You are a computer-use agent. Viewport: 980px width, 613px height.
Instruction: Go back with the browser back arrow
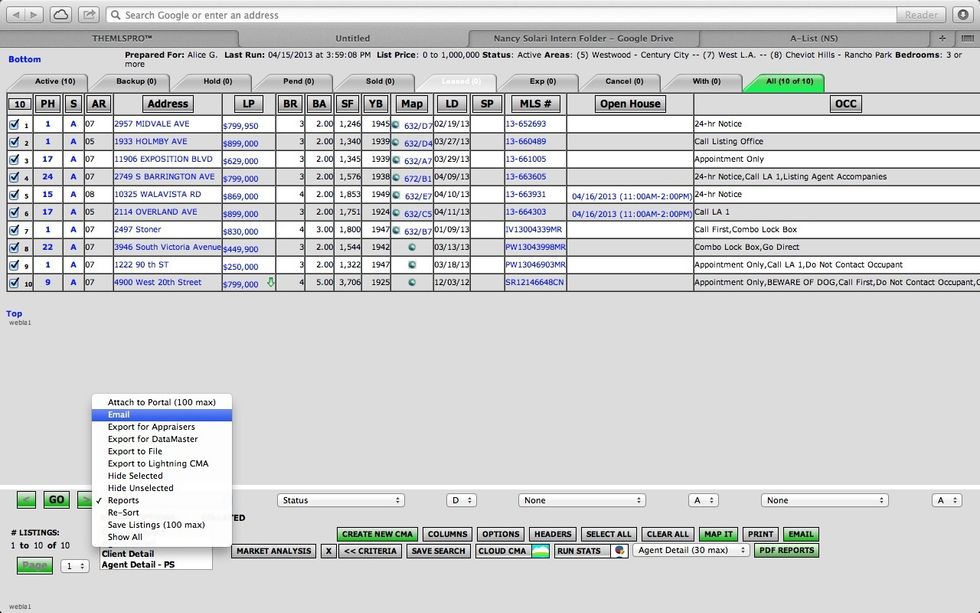pyautogui.click(x=16, y=14)
